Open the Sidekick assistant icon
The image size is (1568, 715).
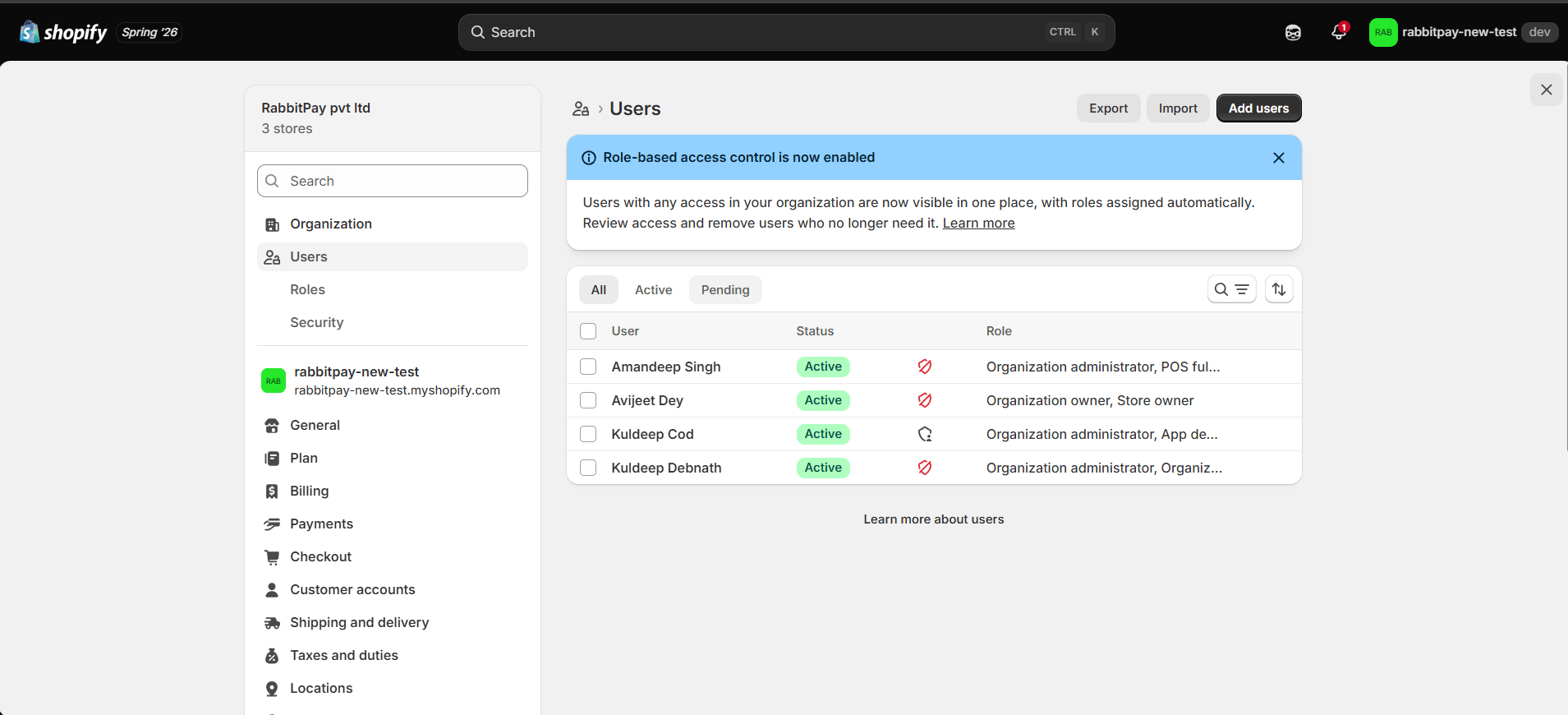click(1293, 33)
